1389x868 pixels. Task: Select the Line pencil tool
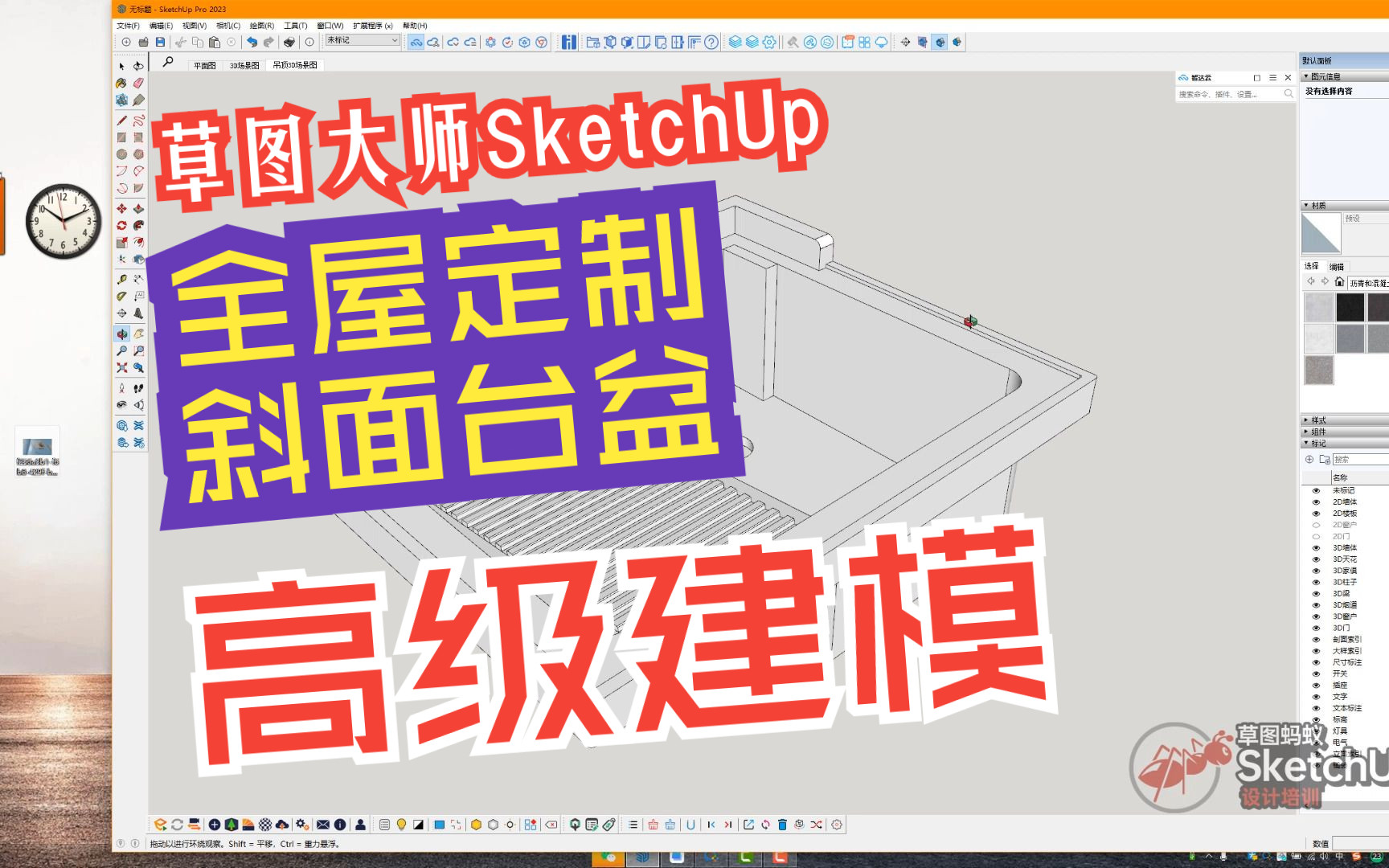click(x=121, y=121)
